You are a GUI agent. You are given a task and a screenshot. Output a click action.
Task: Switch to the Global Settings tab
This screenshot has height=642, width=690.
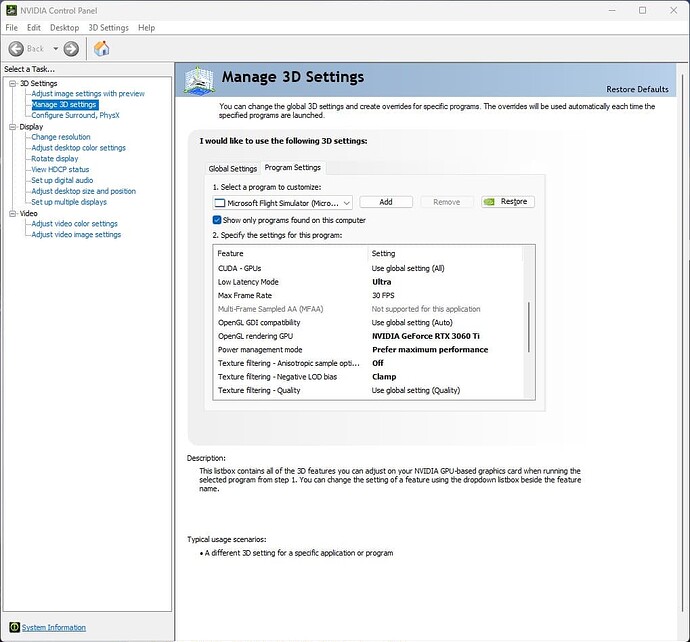[x=232, y=168]
